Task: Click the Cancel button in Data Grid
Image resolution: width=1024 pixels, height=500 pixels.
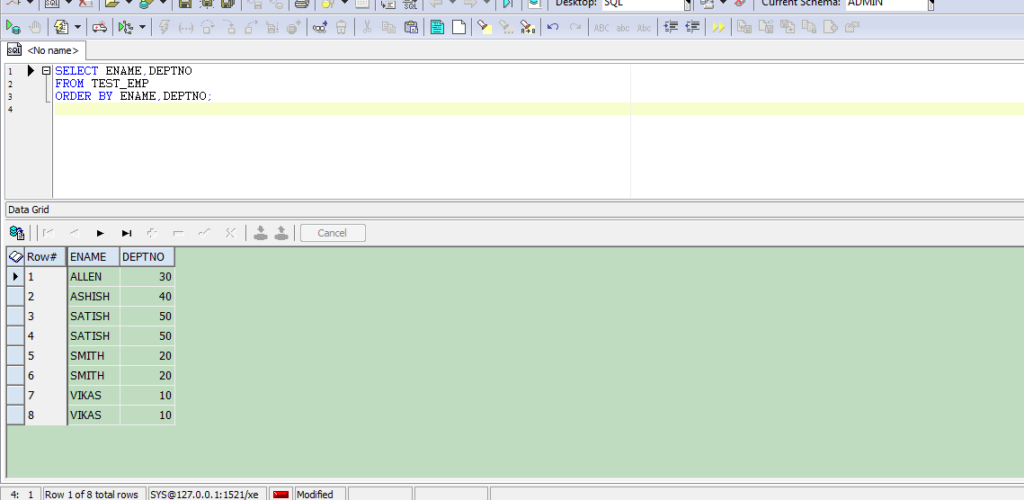Action: 332,233
